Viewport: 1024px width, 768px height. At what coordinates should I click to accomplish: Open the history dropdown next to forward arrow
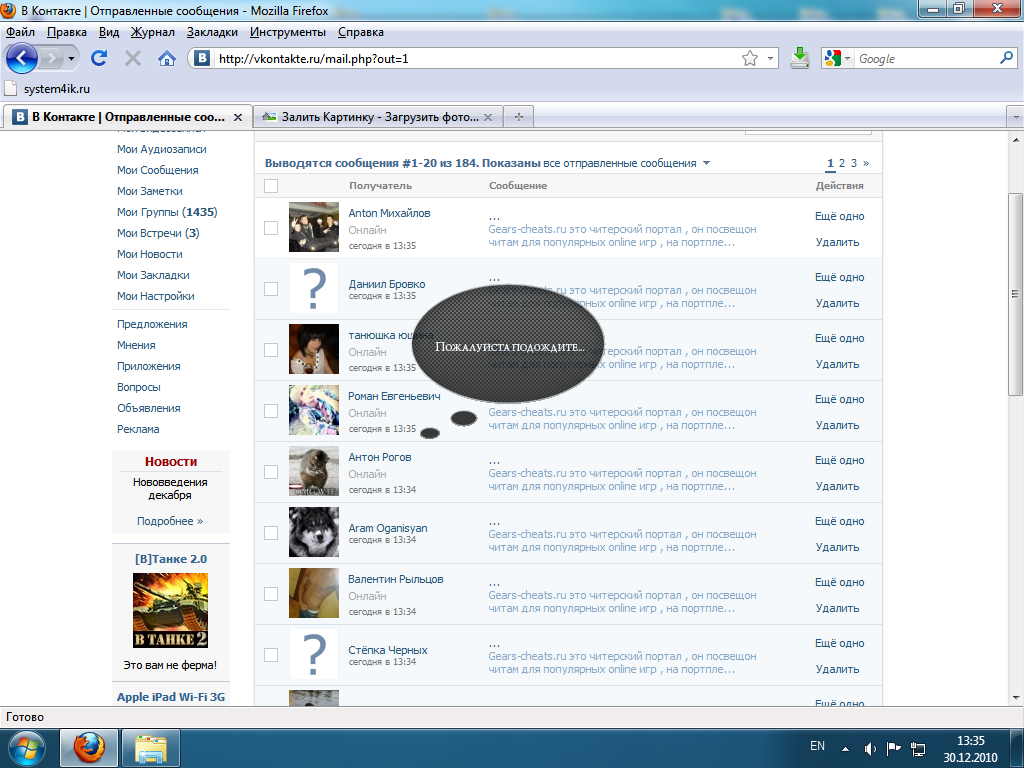click(71, 59)
